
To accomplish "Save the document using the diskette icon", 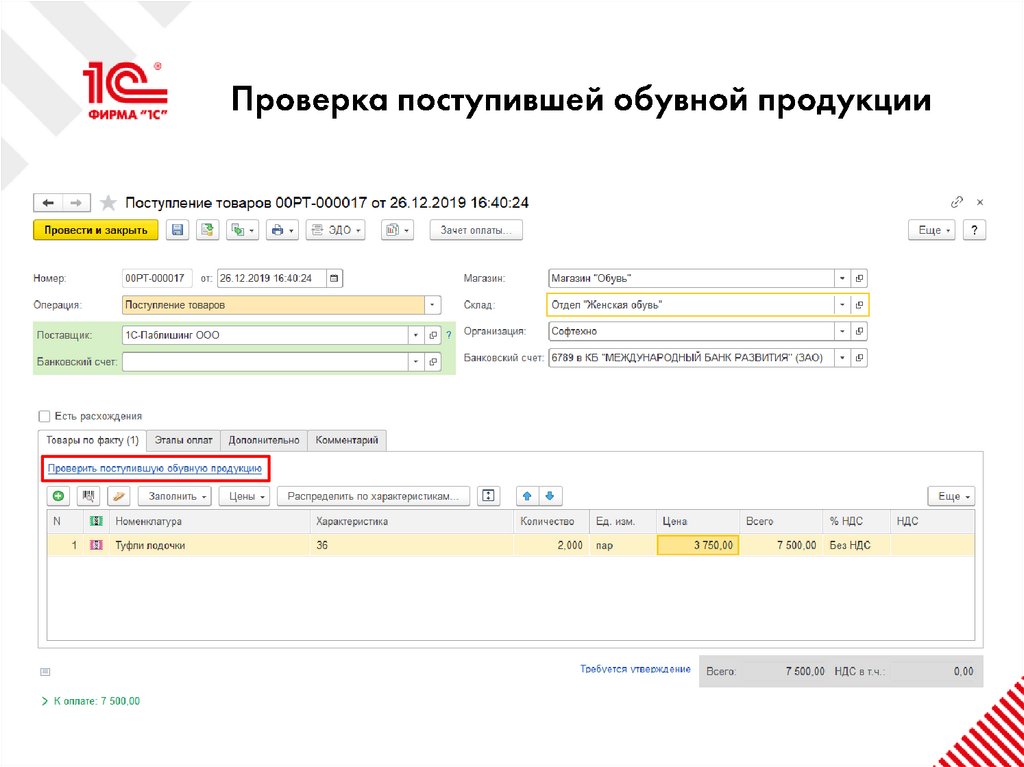I will click(x=178, y=229).
